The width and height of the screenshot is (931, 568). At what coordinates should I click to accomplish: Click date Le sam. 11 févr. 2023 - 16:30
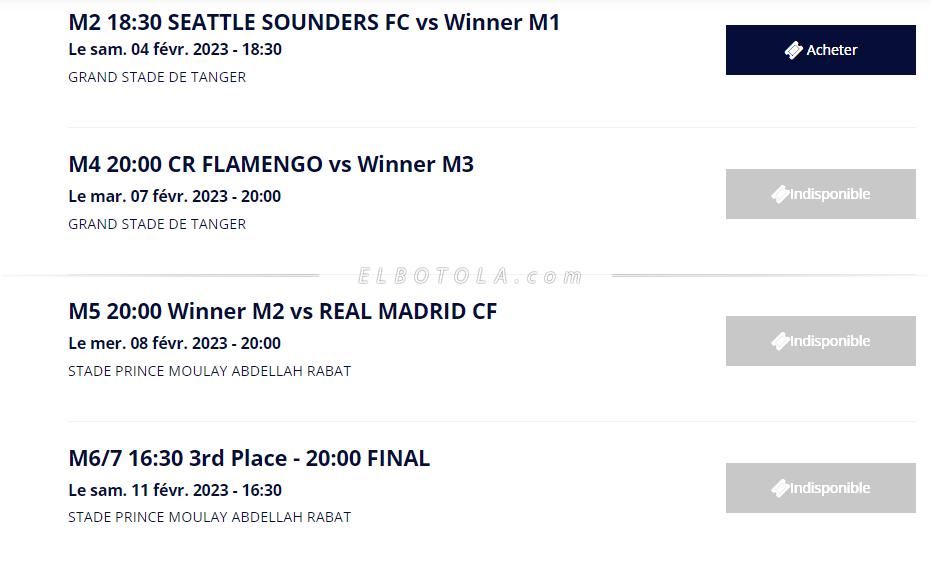click(x=175, y=490)
